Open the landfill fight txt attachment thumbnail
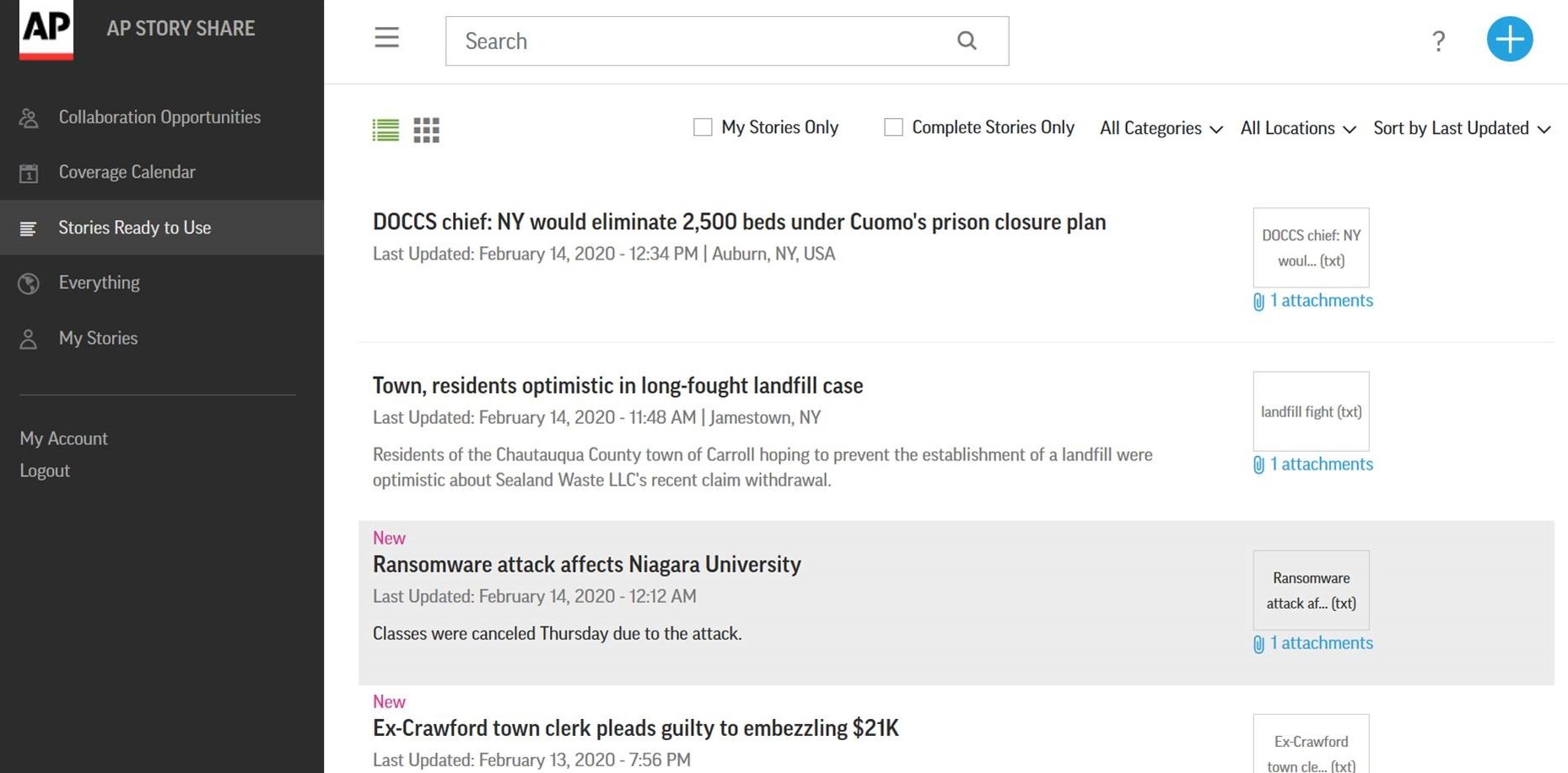This screenshot has width=1568, height=773. click(1311, 411)
